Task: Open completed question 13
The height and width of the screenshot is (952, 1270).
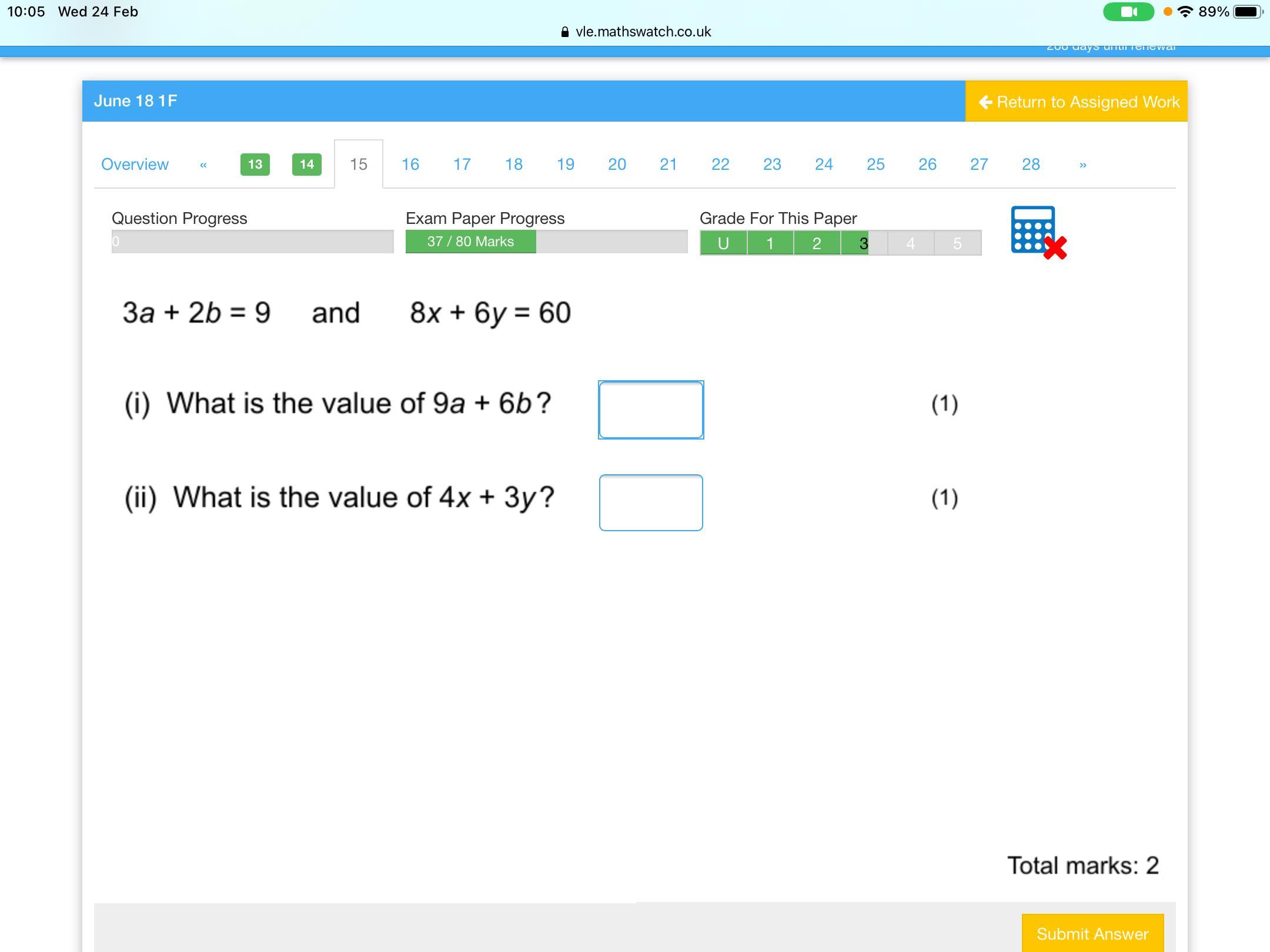Action: 255,165
